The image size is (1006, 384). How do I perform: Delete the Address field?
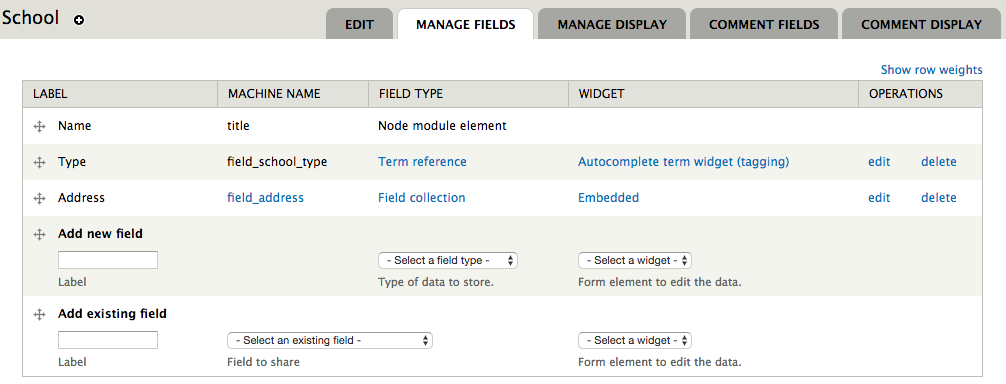[939, 197]
